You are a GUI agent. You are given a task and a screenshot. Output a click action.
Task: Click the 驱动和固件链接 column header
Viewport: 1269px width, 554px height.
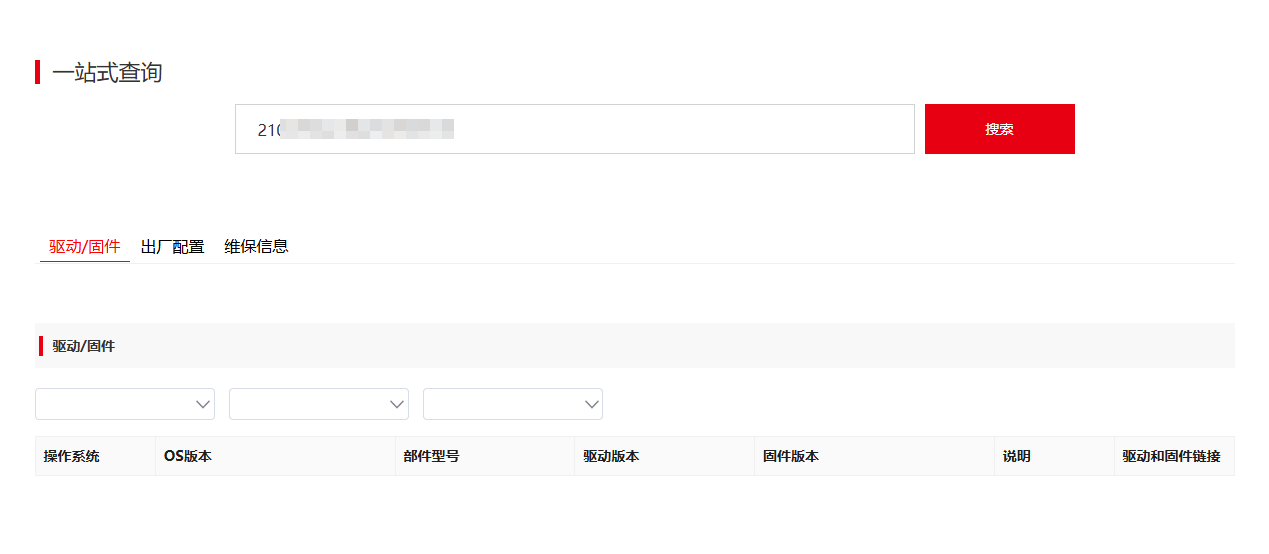pos(1171,456)
